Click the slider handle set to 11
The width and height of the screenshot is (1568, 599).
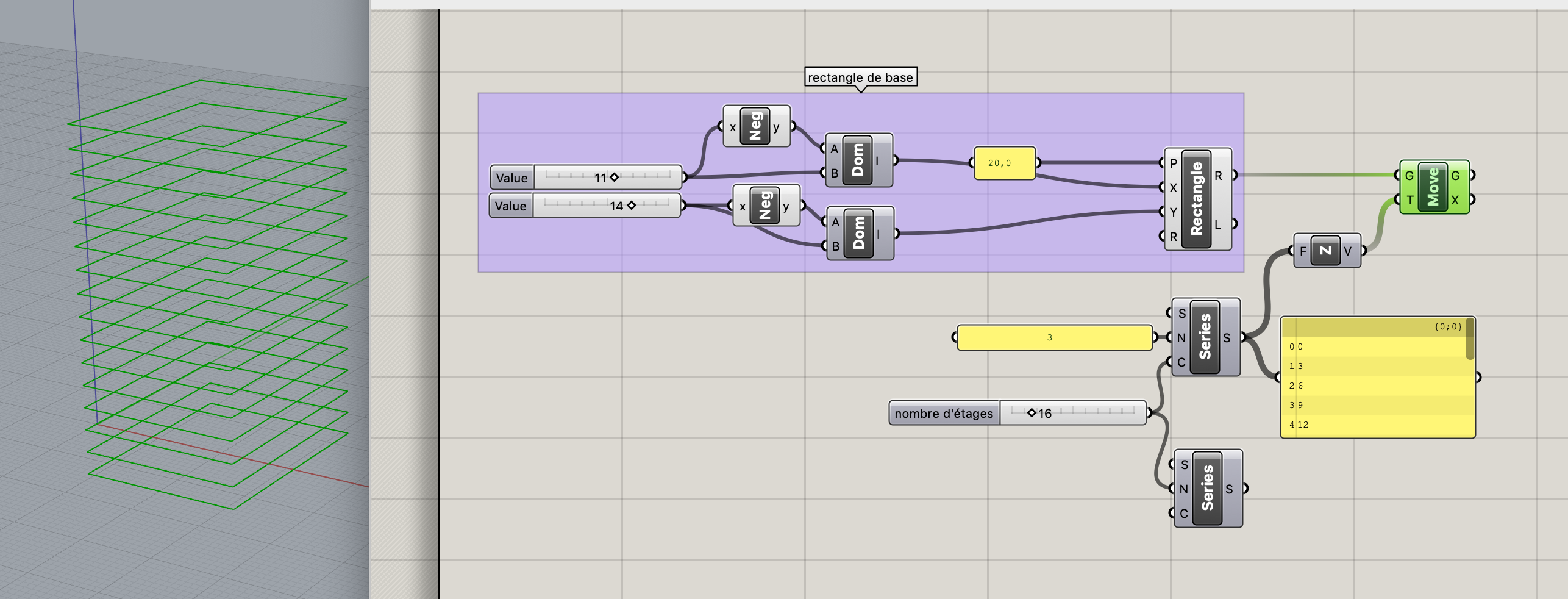pos(614,178)
